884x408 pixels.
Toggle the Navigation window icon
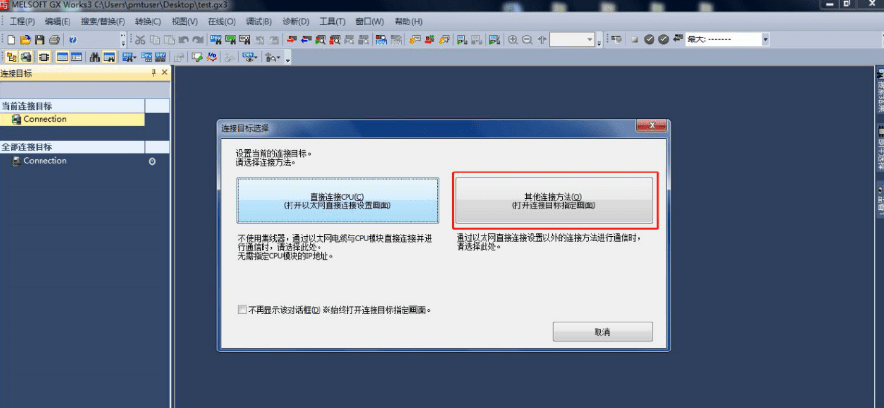point(12,57)
